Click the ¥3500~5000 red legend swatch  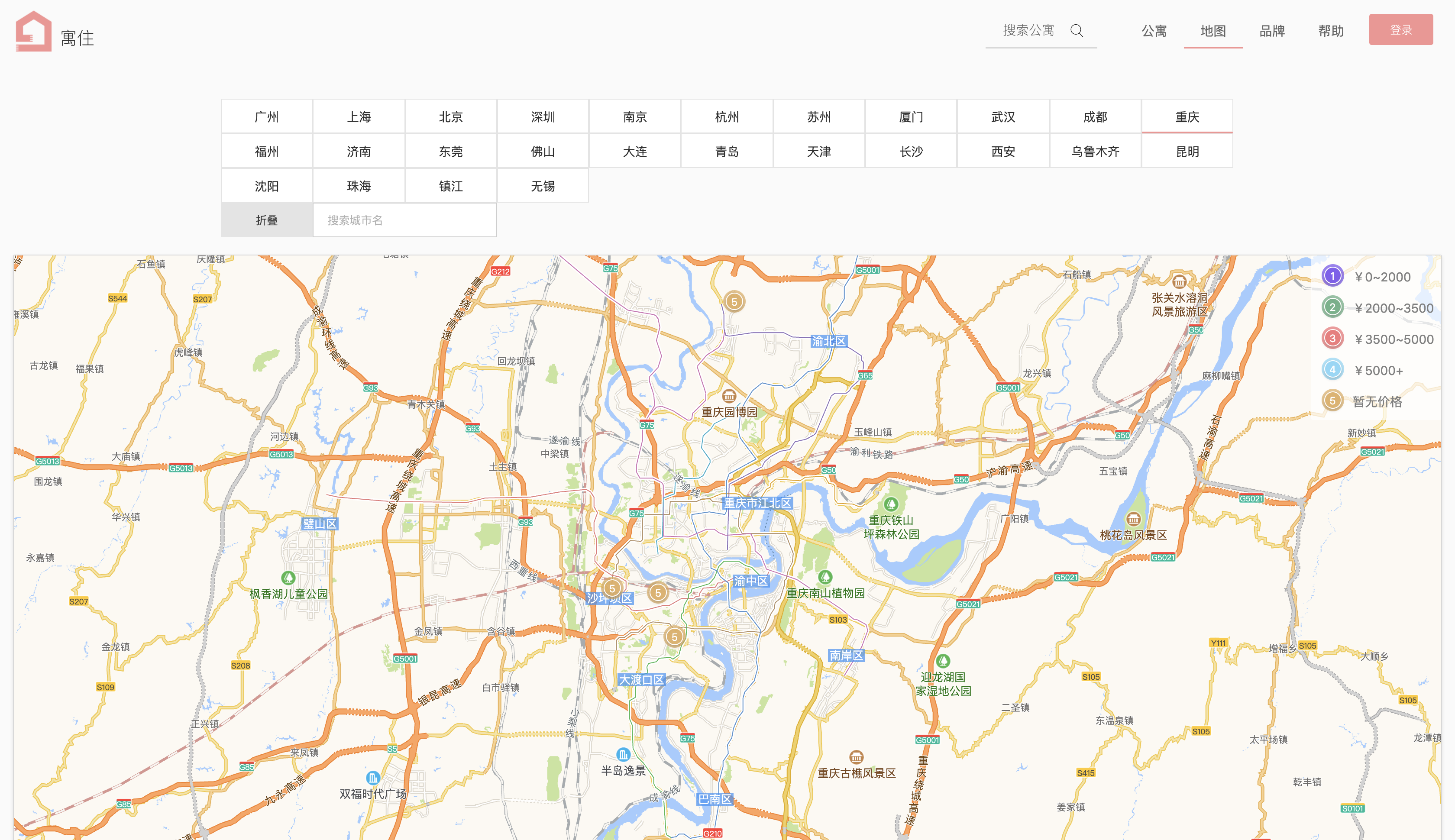1332,339
